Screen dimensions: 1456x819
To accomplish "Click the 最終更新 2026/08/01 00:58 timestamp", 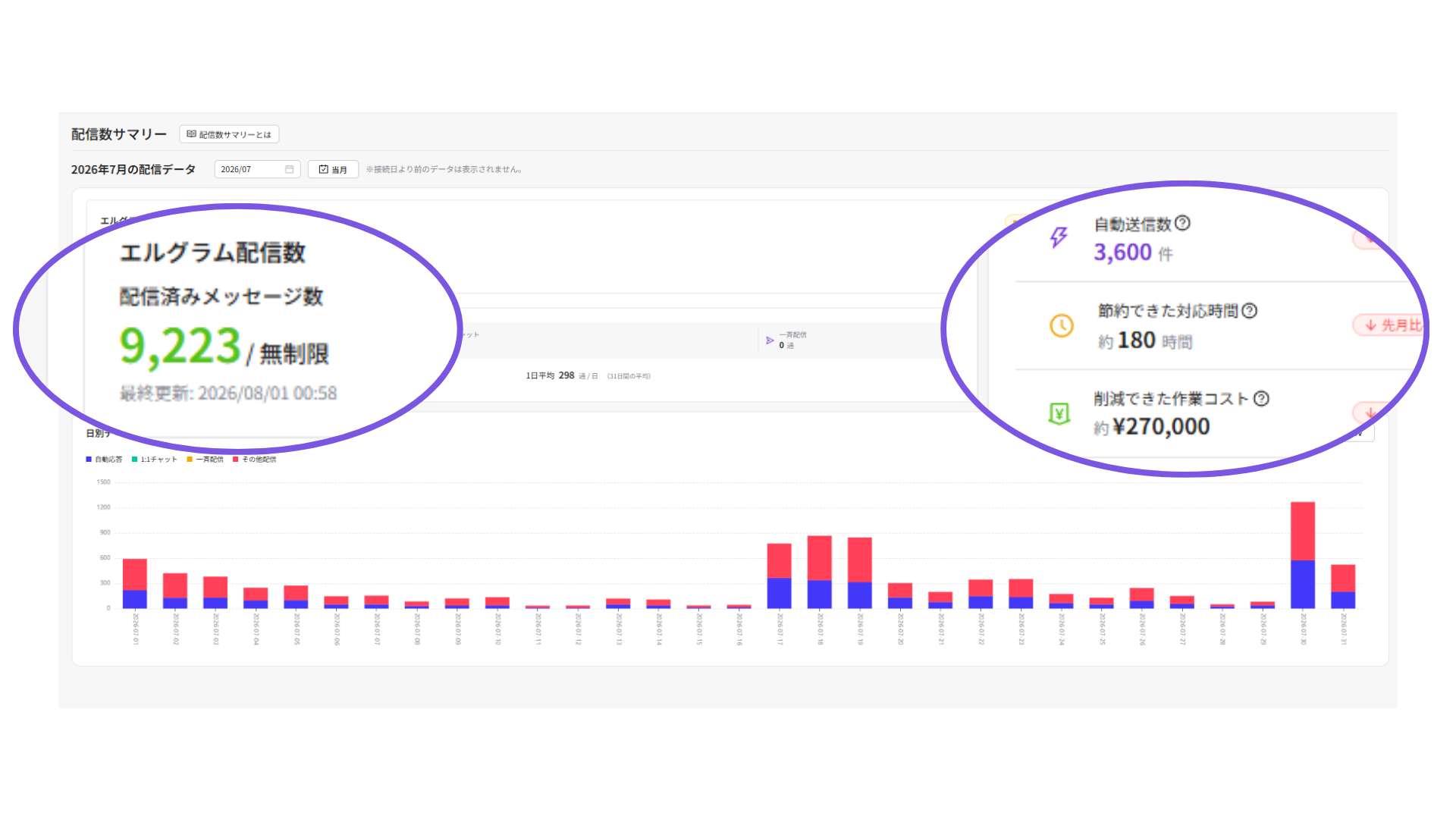I will (228, 393).
